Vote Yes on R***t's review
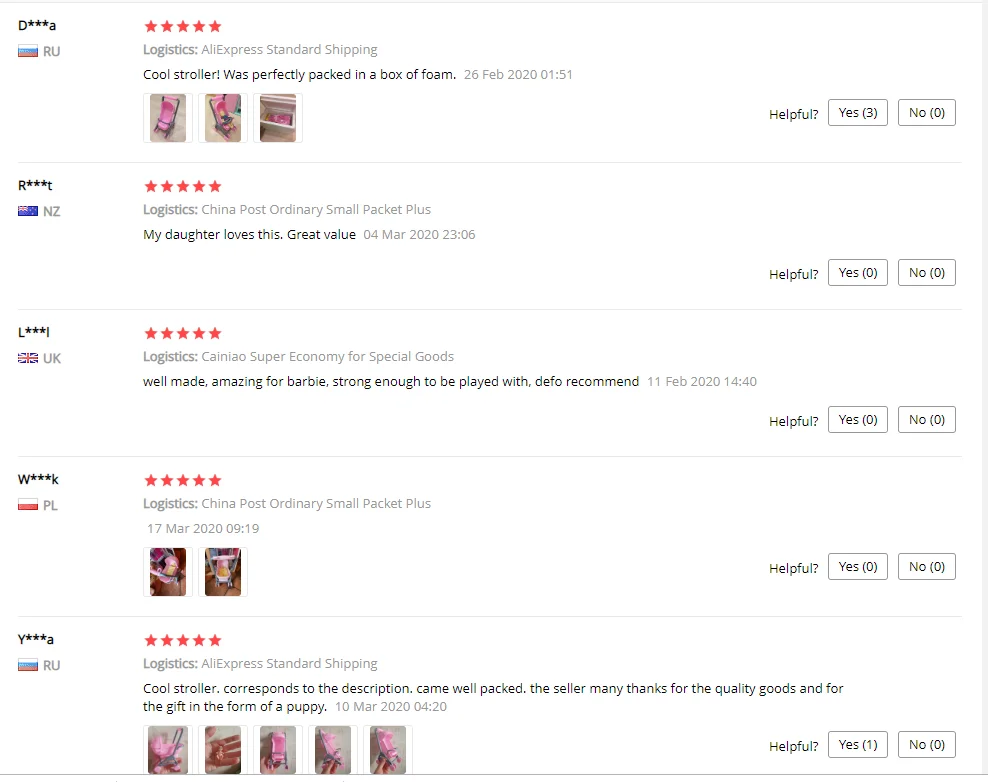This screenshot has height=782, width=988. pyautogui.click(x=858, y=273)
